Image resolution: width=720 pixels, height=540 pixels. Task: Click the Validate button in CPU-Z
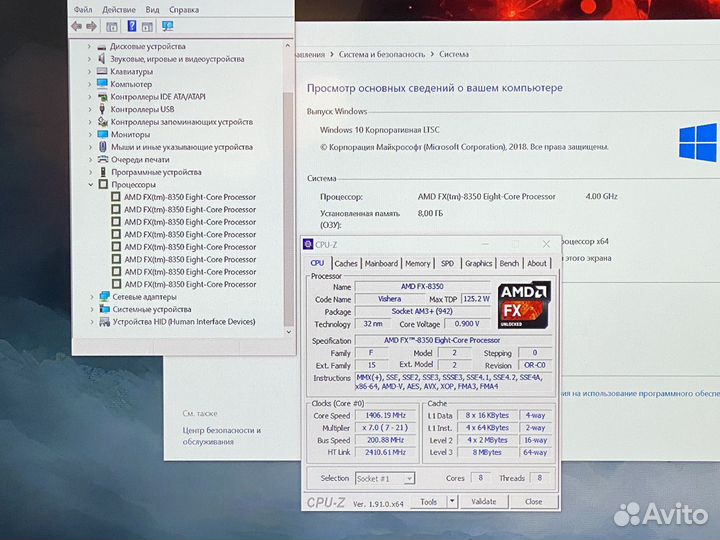tap(484, 501)
